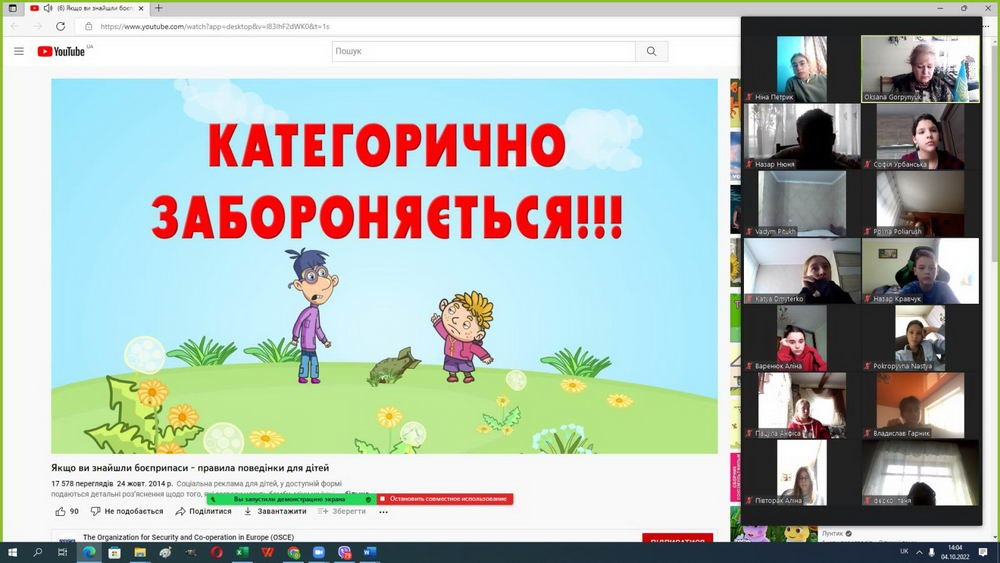Click the Завантажити download button
Viewport: 1000px width, 563px height.
point(275,511)
